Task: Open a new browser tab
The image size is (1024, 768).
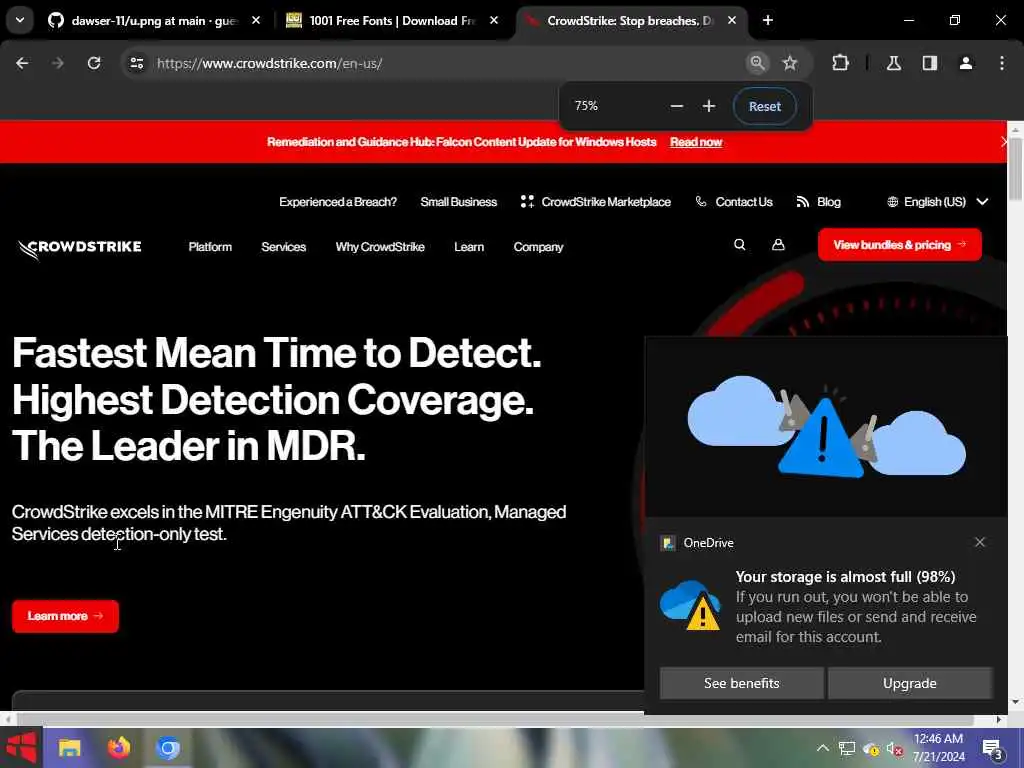Action: pyautogui.click(x=768, y=21)
